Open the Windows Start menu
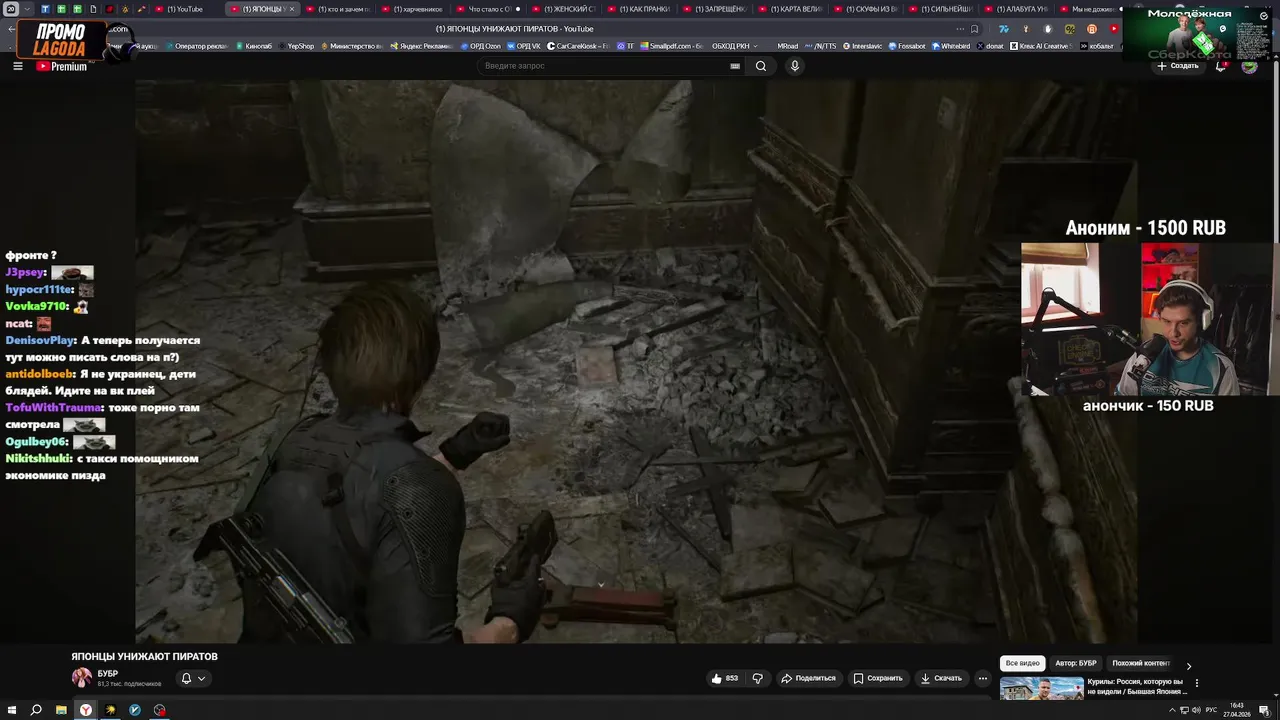 click(x=13, y=710)
